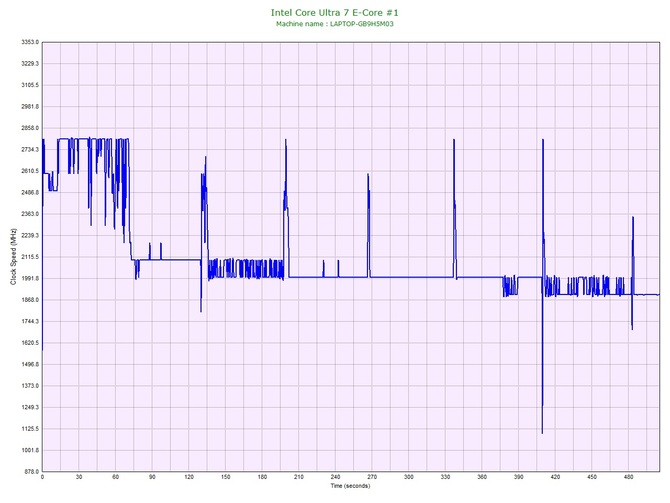Click the 2239.3 y-axis value
The width and height of the screenshot is (670, 503).
(x=30, y=235)
